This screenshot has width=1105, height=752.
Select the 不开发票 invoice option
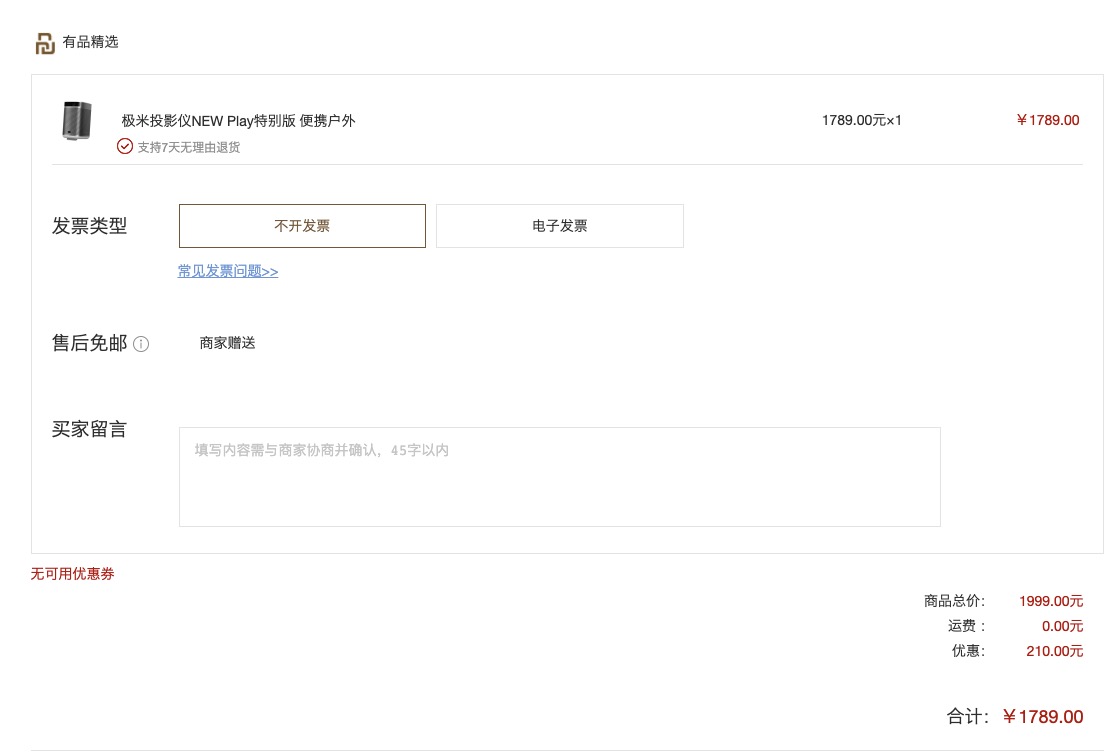[x=302, y=226]
